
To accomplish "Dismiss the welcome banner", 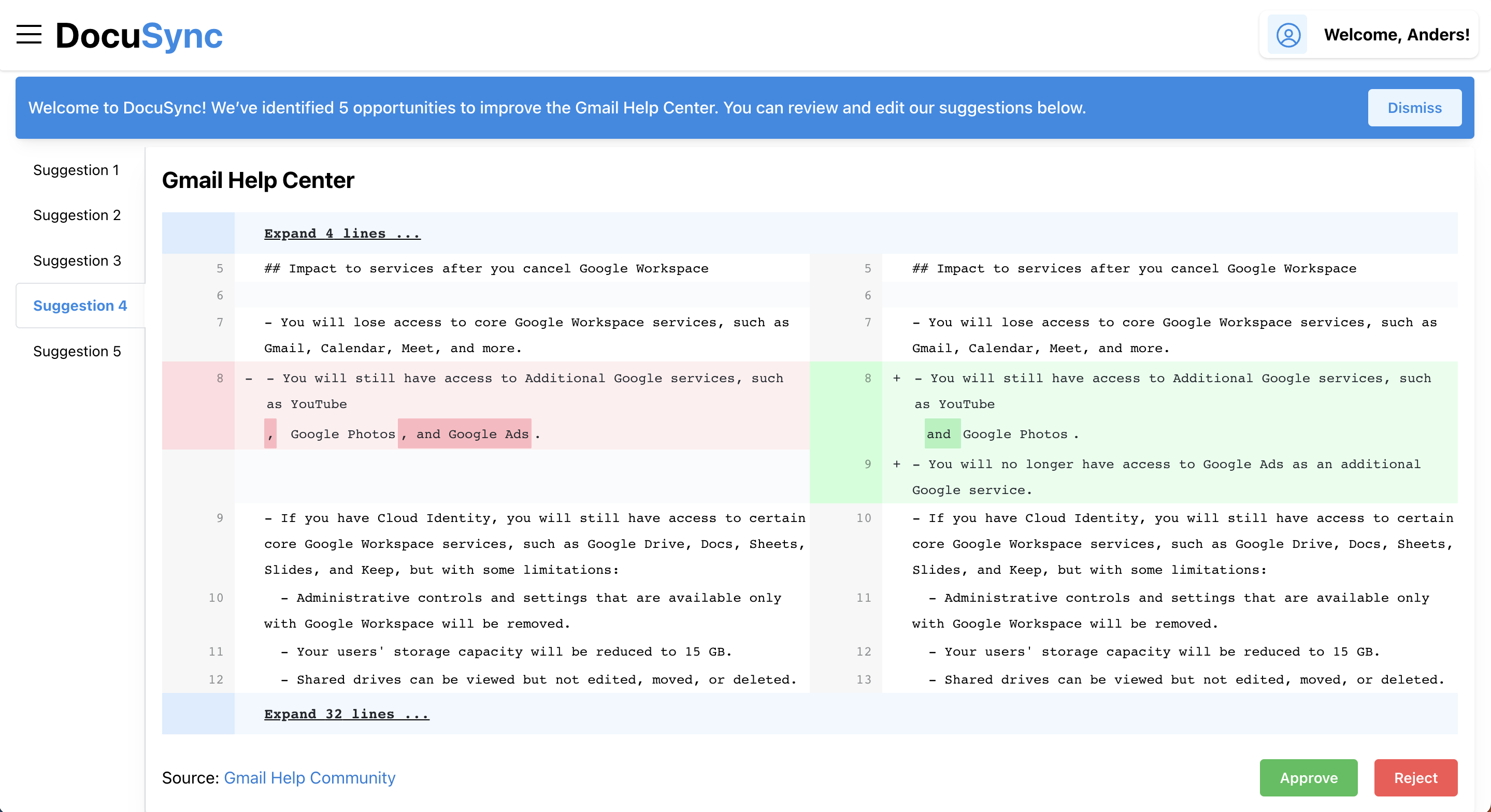I will point(1415,108).
